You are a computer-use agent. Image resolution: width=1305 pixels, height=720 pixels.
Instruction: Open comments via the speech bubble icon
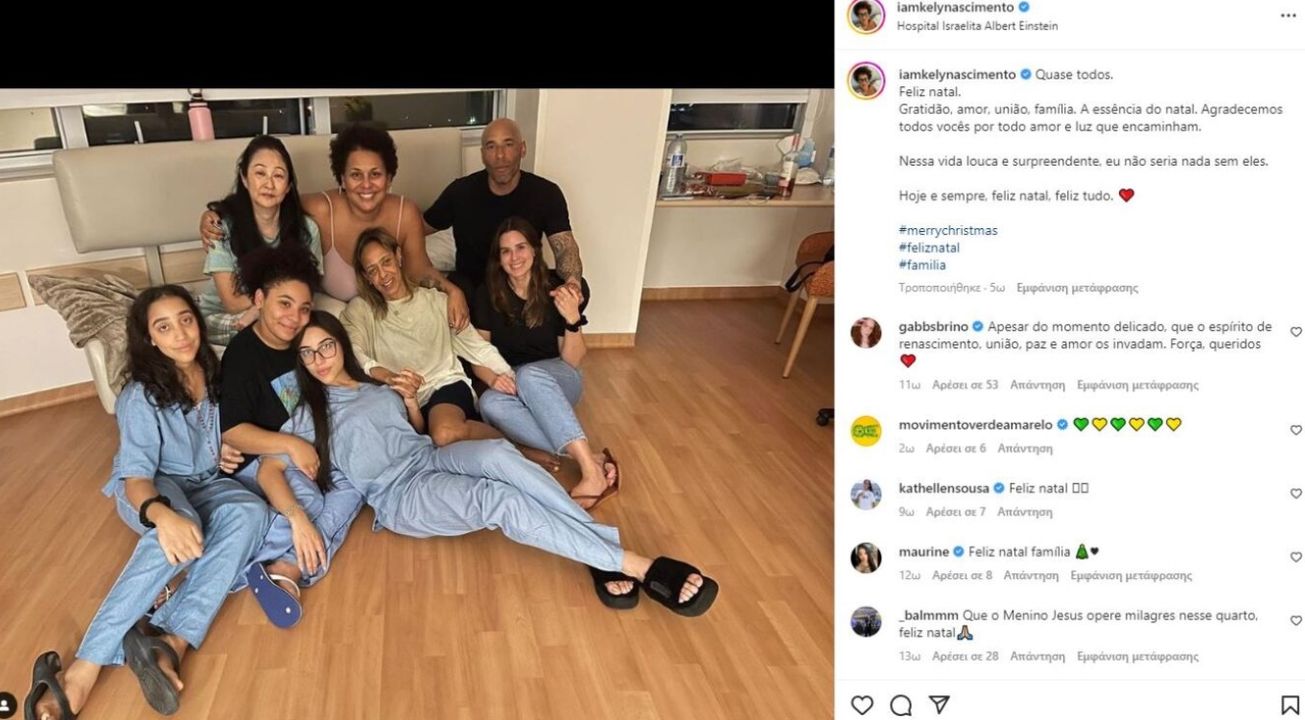(x=900, y=705)
